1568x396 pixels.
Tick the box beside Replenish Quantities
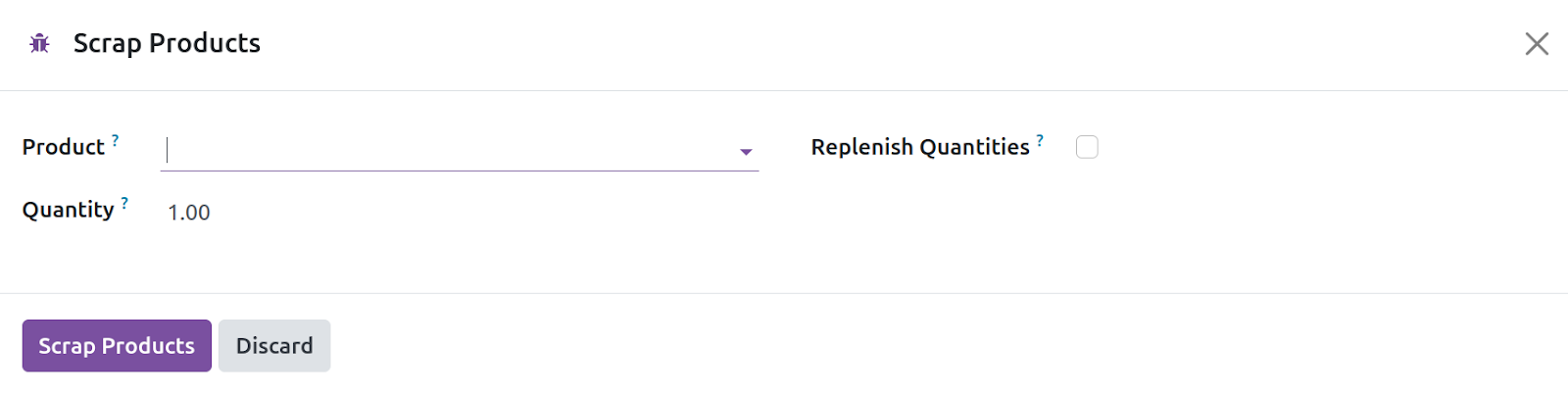1087,147
